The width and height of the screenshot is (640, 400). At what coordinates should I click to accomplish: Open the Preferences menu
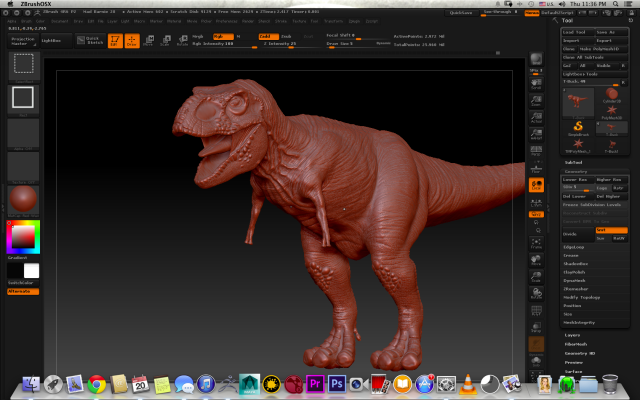[228, 19]
